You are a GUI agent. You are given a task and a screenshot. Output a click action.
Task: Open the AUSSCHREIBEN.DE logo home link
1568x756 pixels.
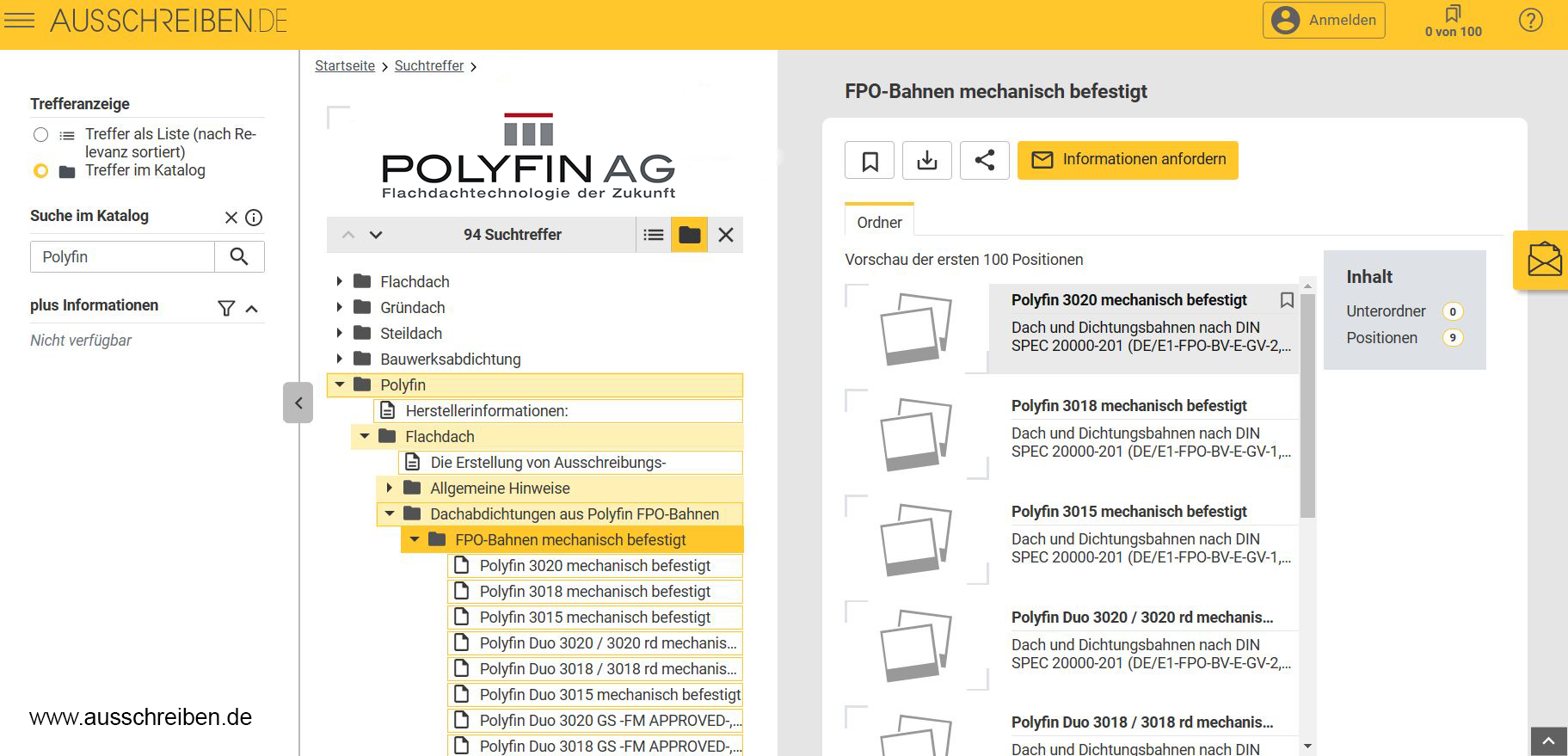[169, 21]
